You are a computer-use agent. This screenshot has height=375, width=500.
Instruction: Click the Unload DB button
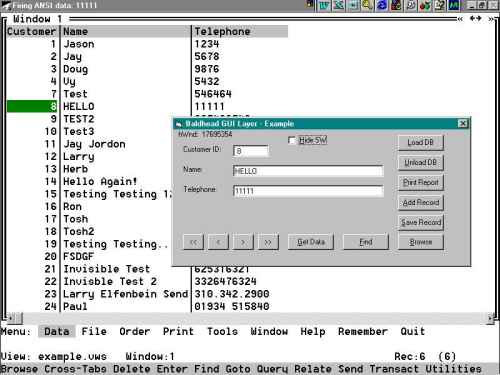click(421, 163)
